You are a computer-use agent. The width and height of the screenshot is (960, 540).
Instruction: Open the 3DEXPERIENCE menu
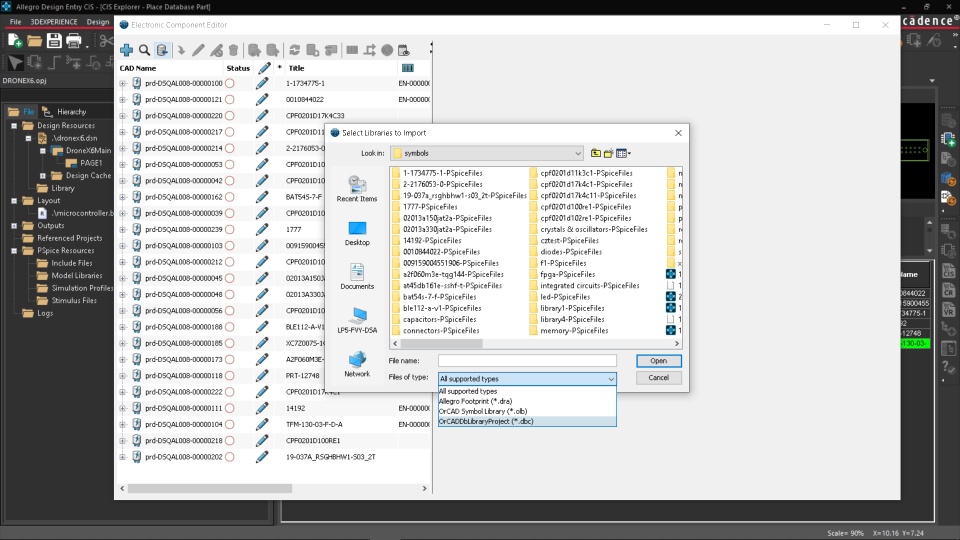(x=54, y=21)
